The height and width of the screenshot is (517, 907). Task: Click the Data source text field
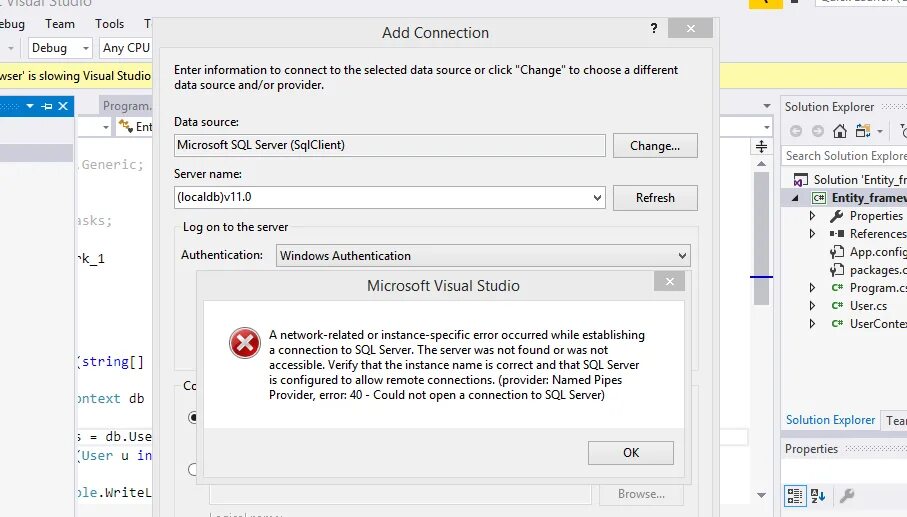[389, 145]
